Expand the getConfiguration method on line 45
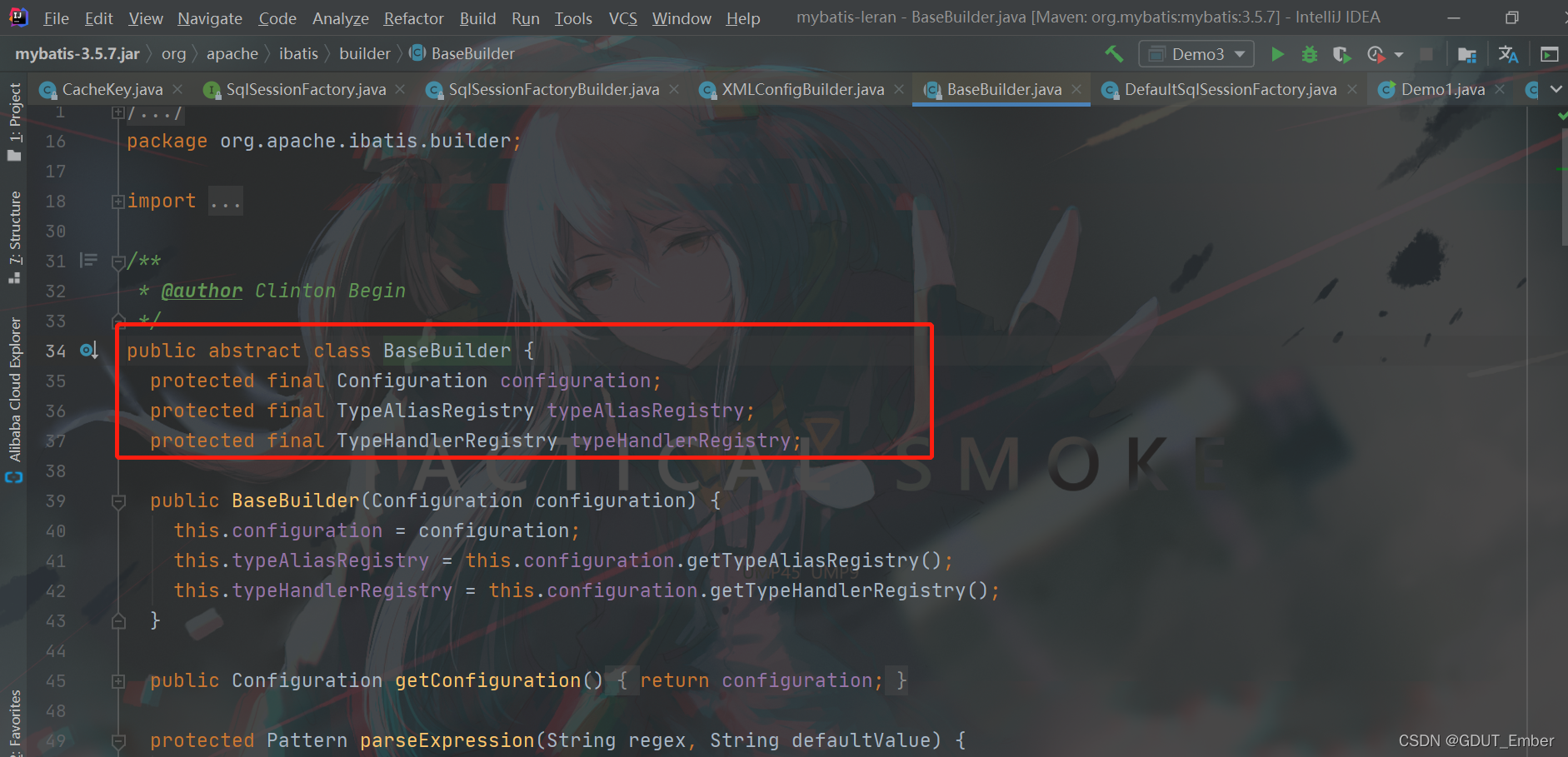 coord(118,681)
